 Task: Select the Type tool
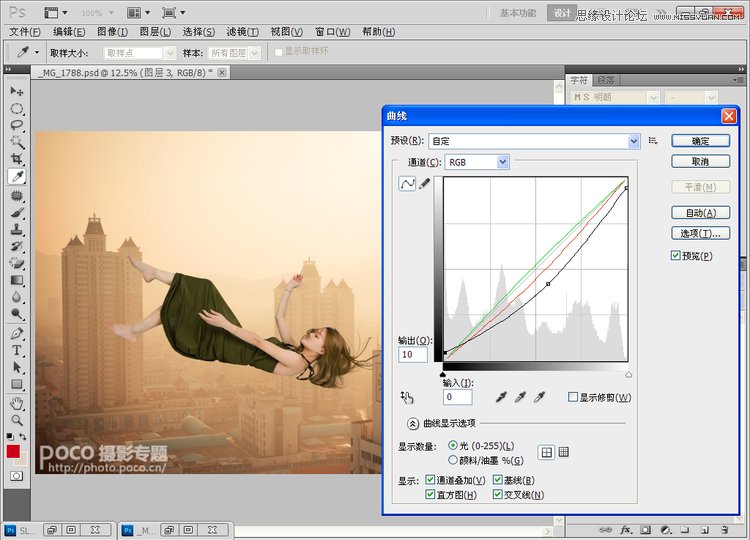(17, 350)
